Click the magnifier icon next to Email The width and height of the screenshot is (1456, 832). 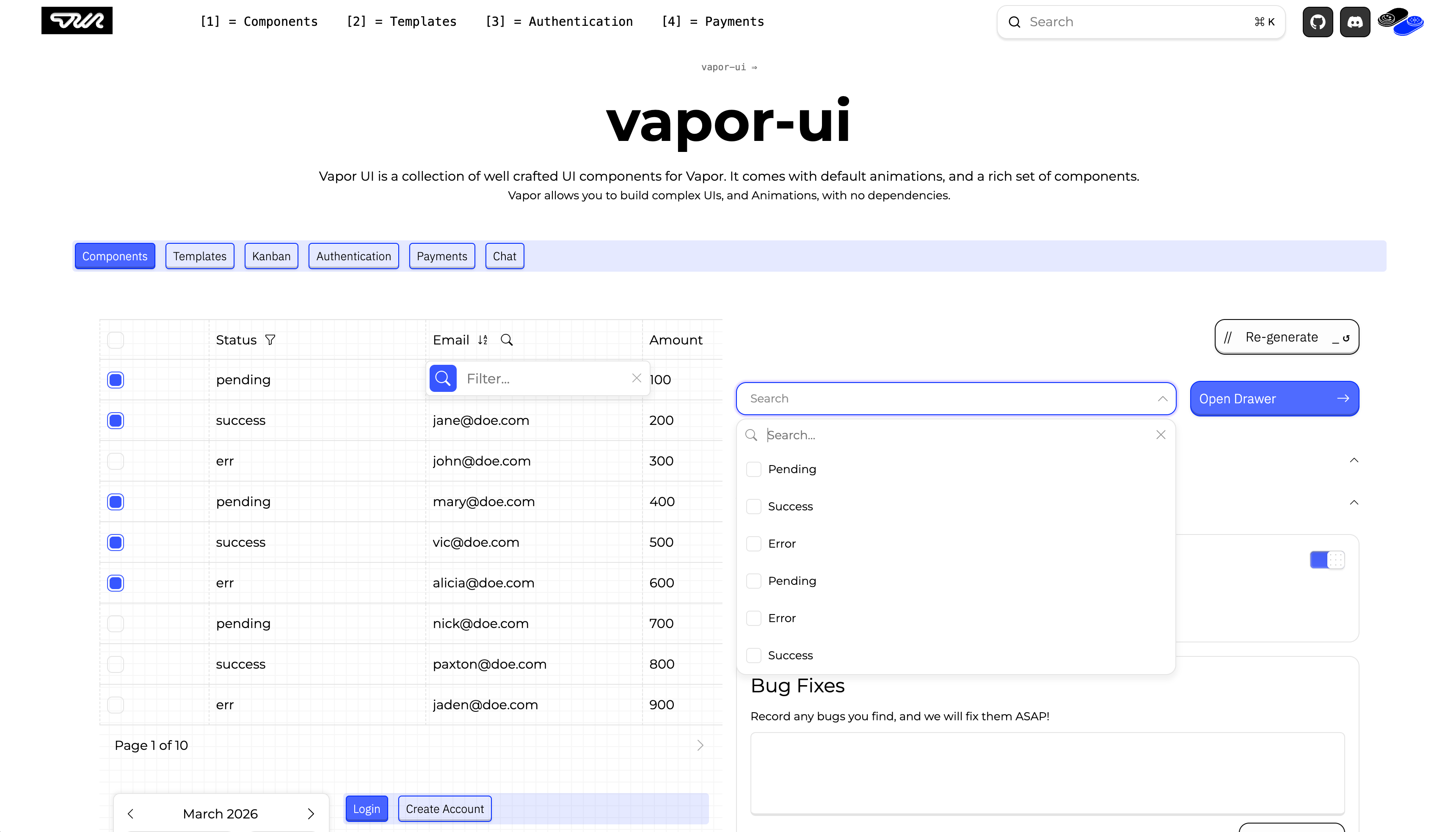tap(506, 339)
